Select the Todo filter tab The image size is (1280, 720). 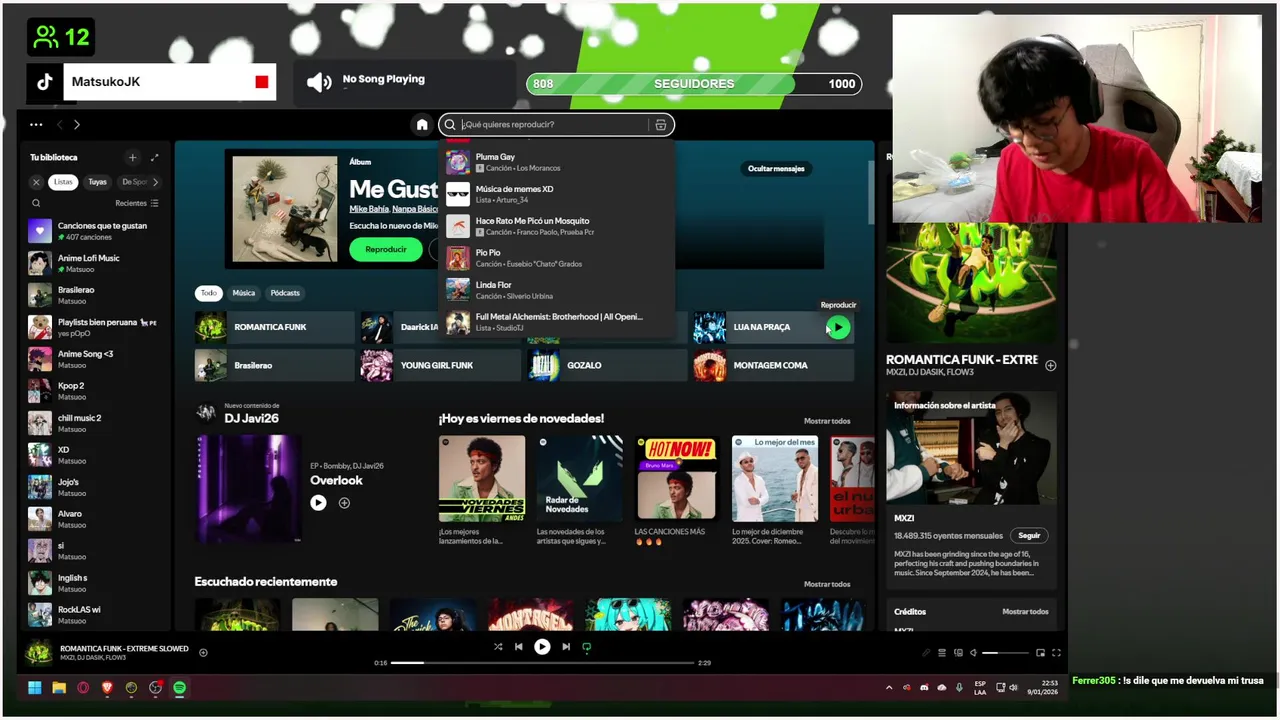[208, 293]
